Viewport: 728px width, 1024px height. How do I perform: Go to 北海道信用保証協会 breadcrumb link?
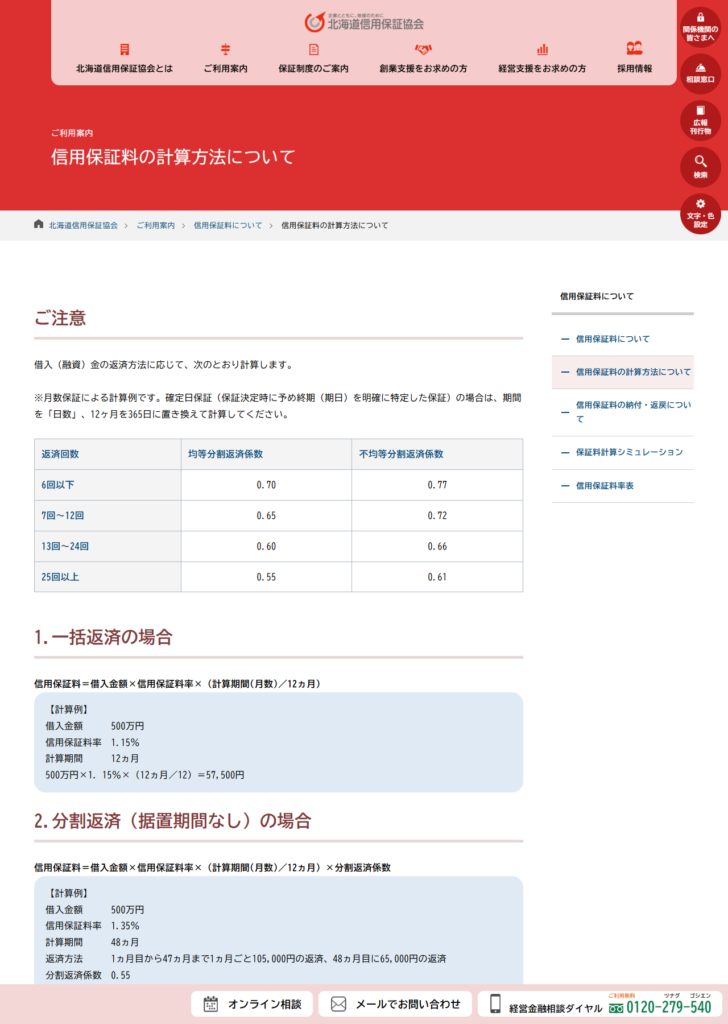(83, 225)
